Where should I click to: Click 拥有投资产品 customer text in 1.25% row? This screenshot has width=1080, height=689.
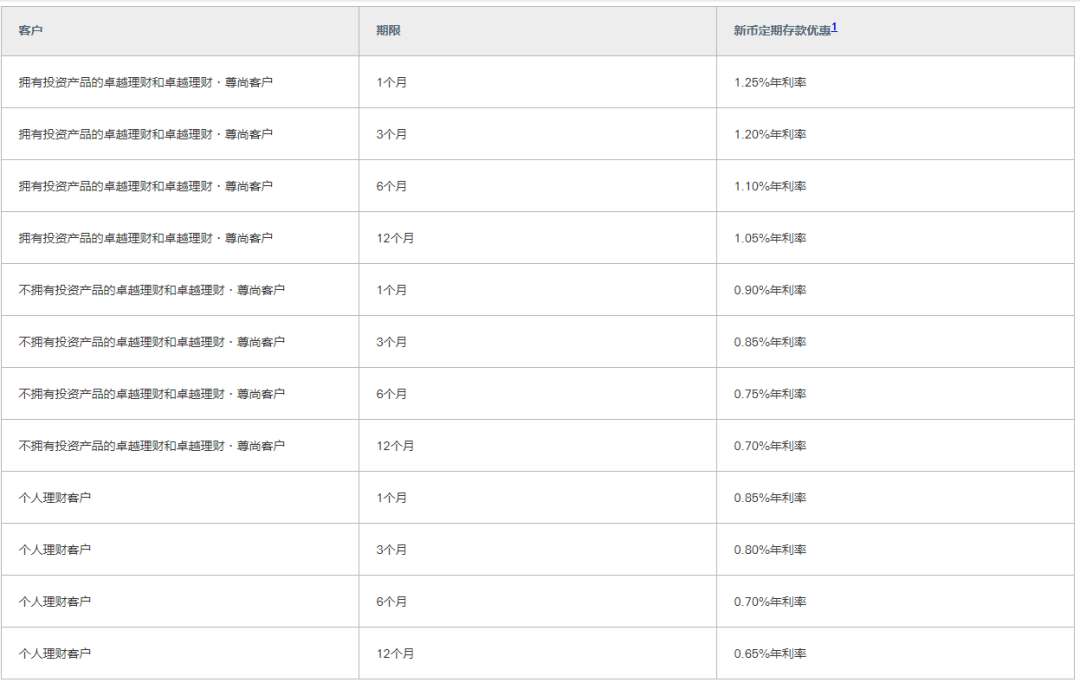click(145, 83)
